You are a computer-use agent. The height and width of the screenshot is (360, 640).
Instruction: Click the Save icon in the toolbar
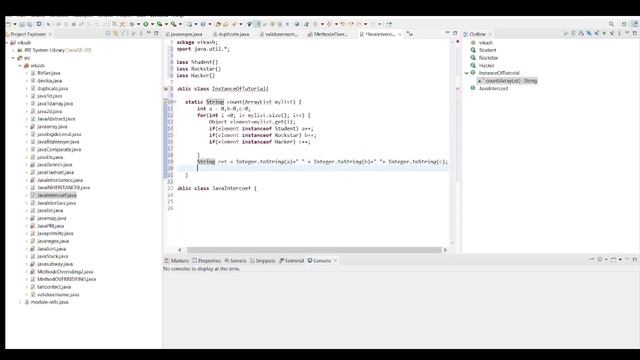(x=22, y=24)
